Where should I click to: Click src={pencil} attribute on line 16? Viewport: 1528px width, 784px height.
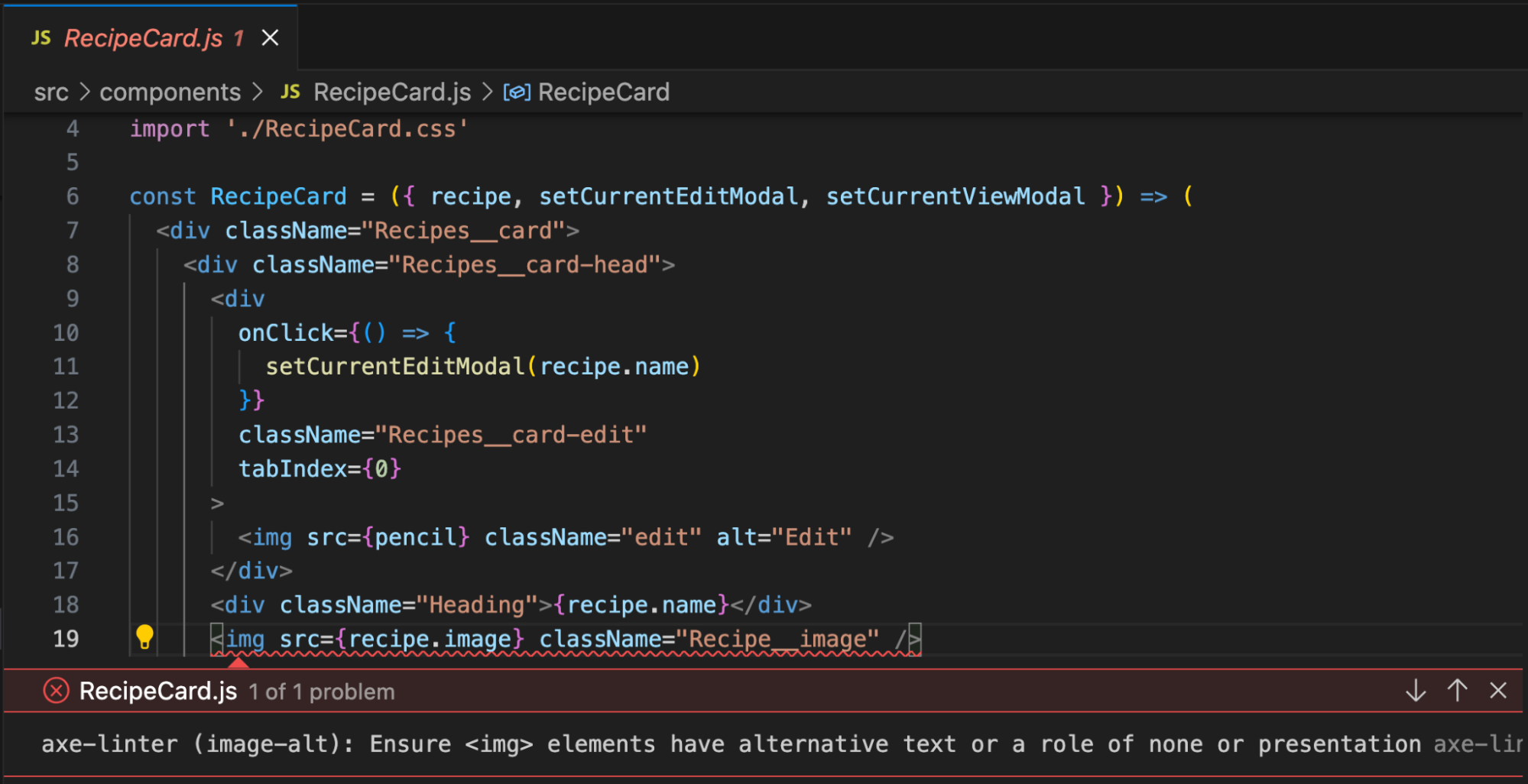pyautogui.click(x=388, y=537)
